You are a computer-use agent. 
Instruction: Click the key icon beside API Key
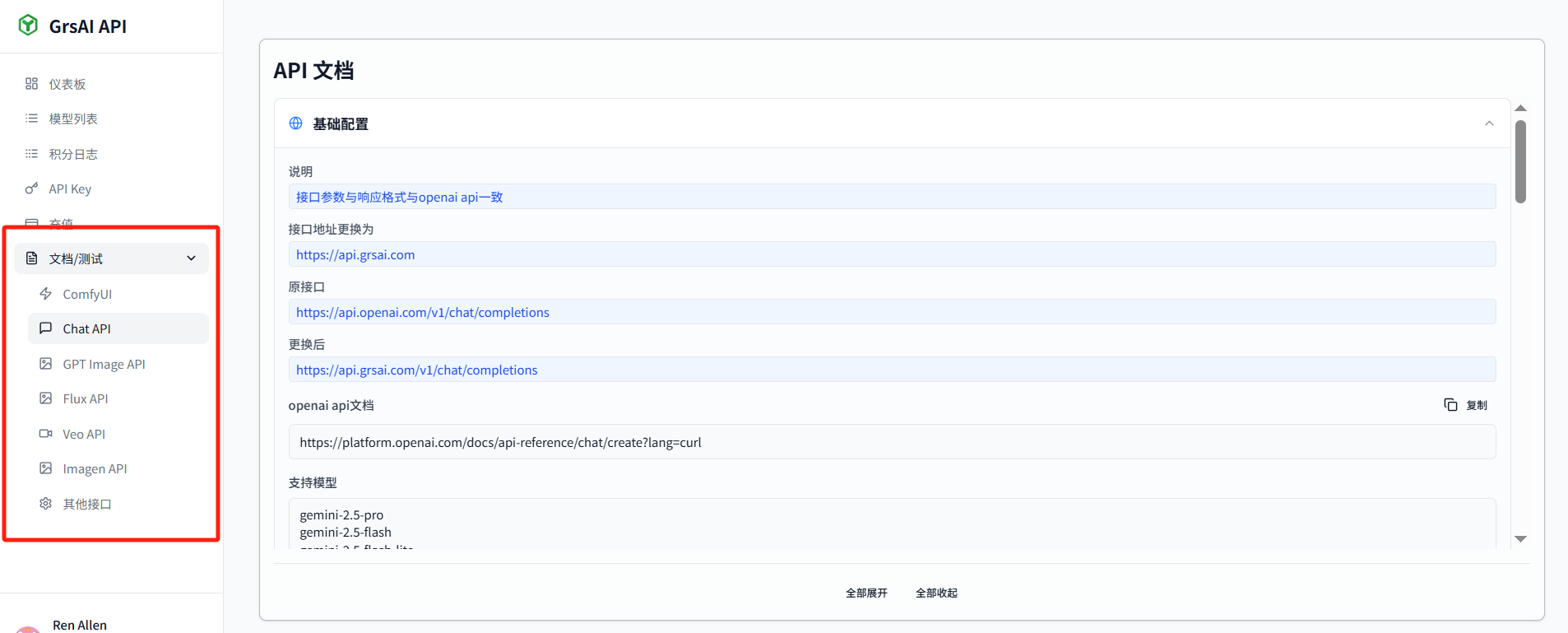click(x=31, y=189)
